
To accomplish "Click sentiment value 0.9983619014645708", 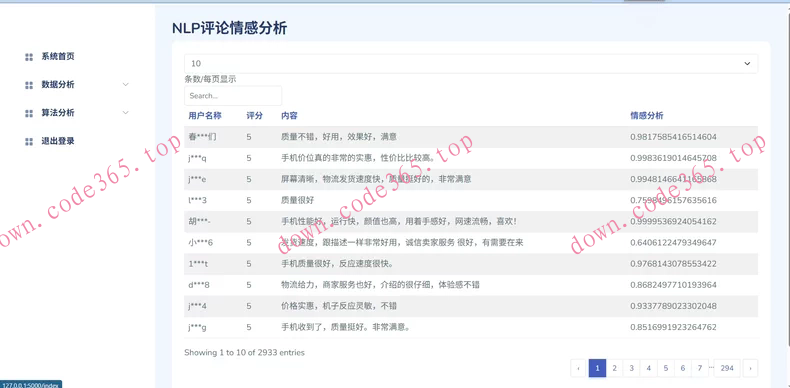I will pyautogui.click(x=673, y=158).
